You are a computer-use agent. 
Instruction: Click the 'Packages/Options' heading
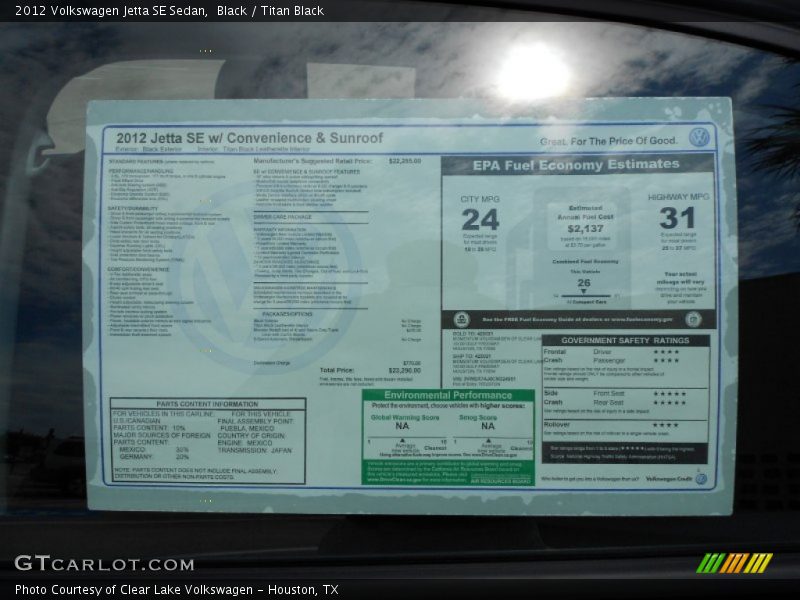pos(287,314)
